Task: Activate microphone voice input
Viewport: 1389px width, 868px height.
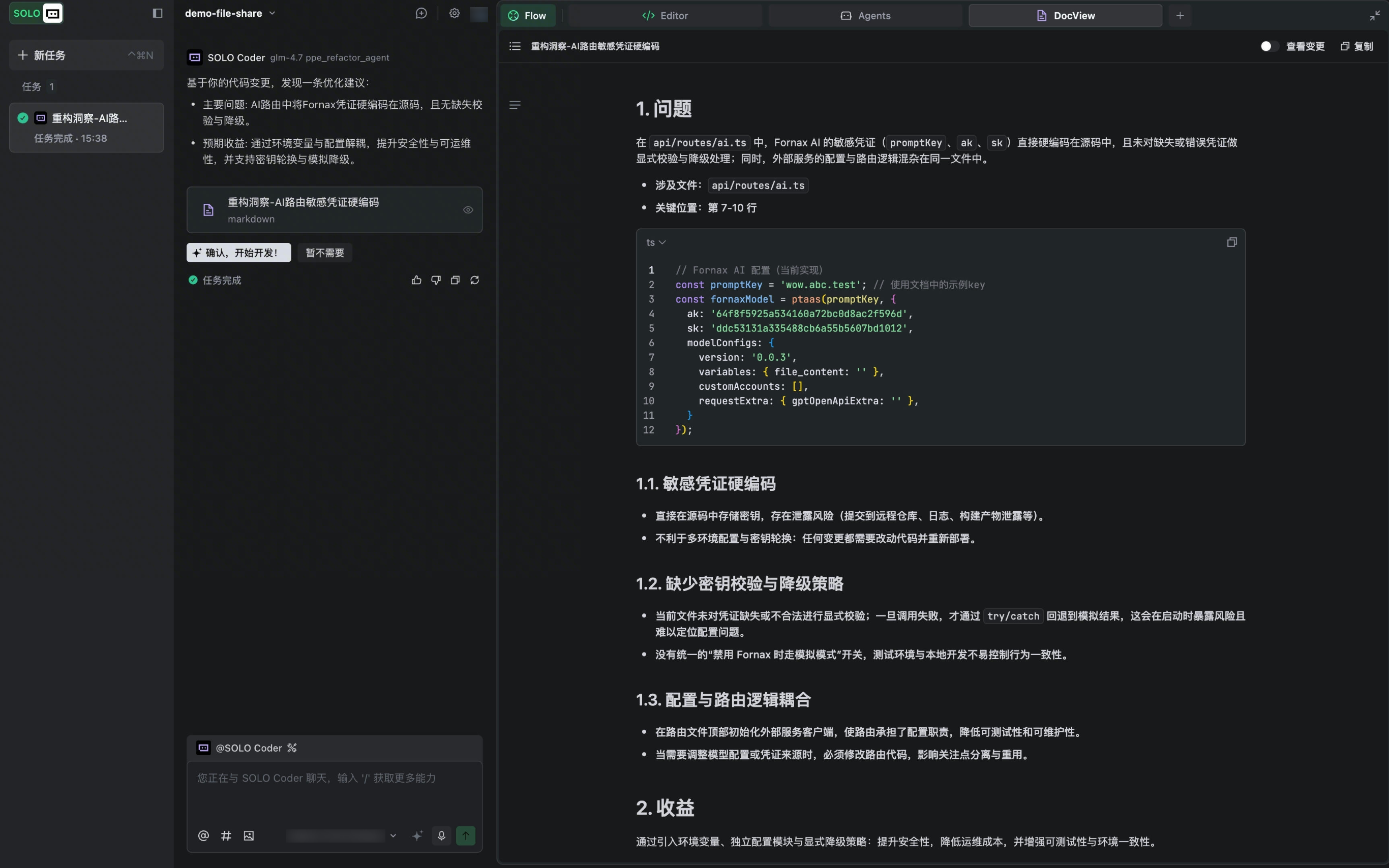Action: (442, 835)
